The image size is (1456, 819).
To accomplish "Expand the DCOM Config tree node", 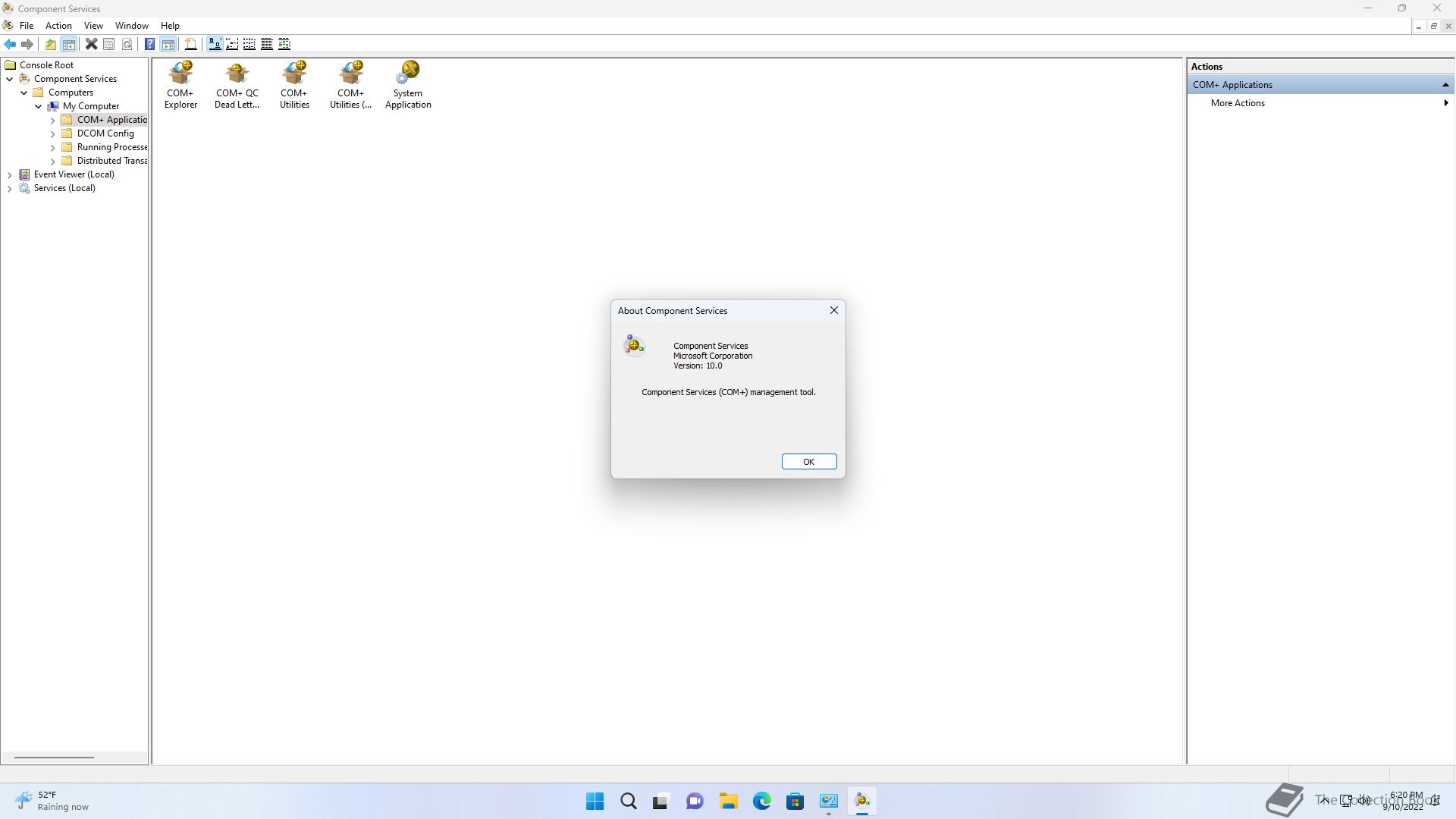I will tap(52, 134).
